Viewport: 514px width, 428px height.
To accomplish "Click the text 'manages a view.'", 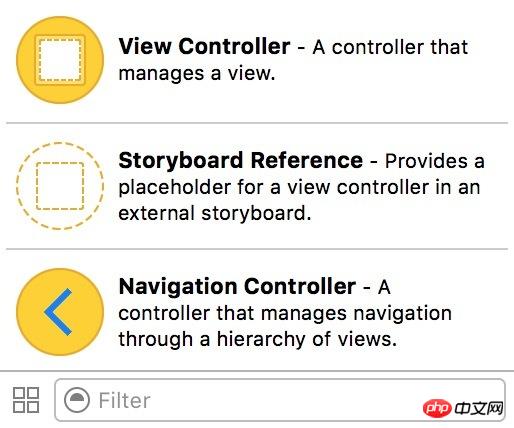I will 197,74.
